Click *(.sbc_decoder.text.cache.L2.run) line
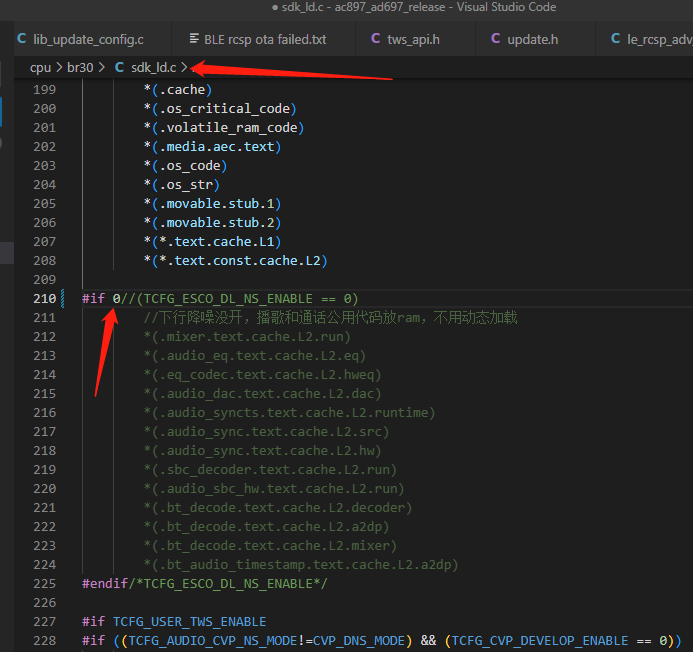 click(270, 470)
